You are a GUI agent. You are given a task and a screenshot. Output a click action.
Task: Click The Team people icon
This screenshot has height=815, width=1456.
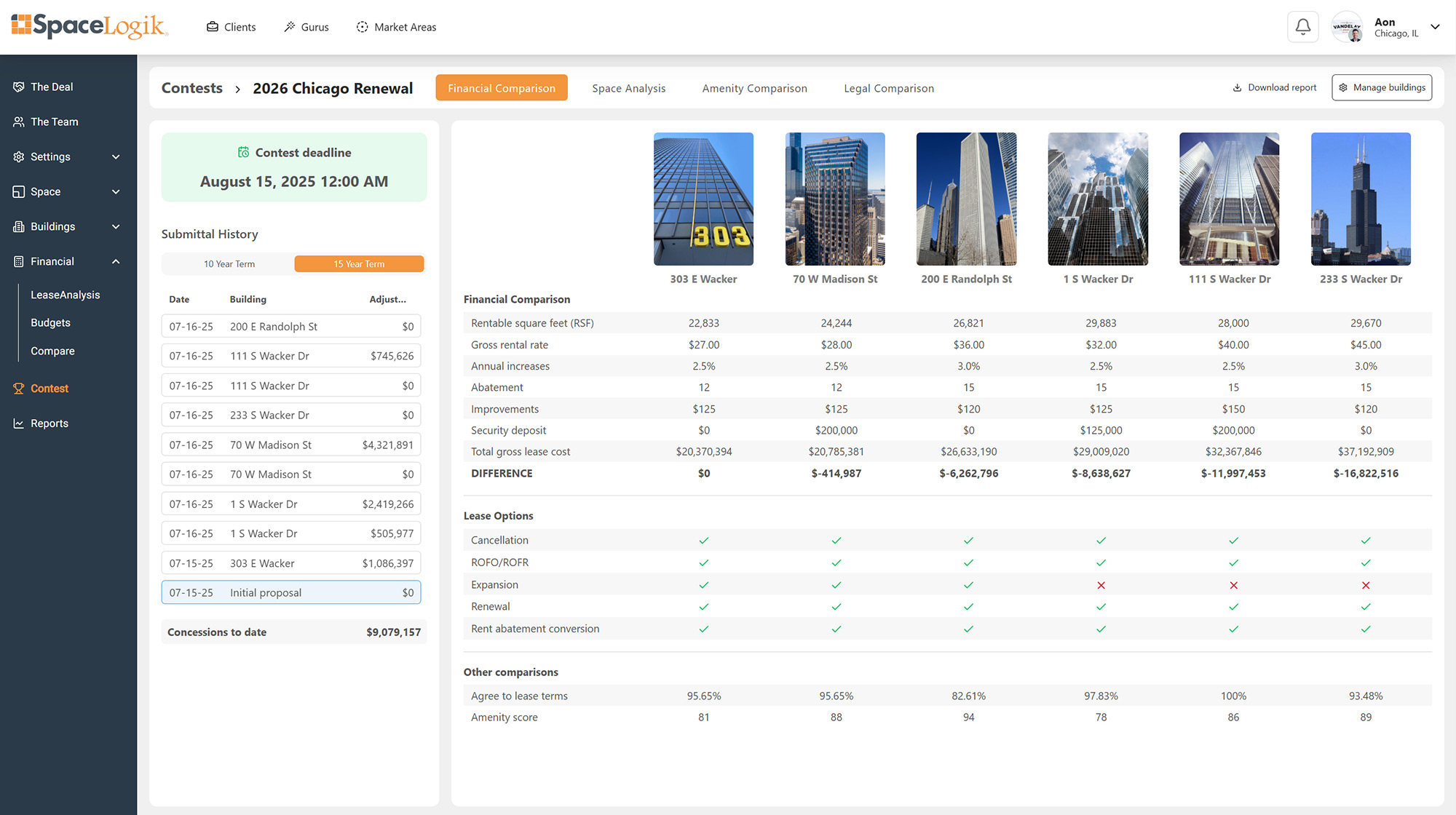coord(19,122)
